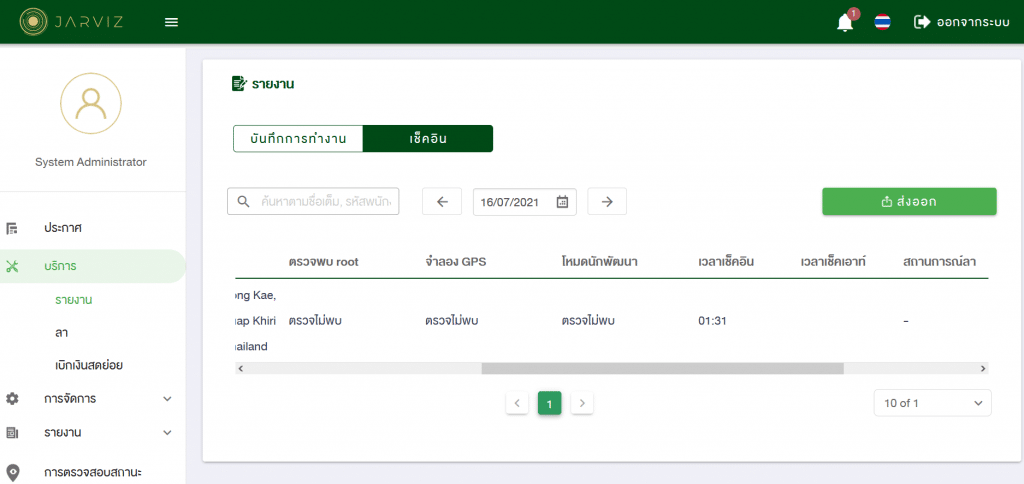1024x484 pixels.
Task: Click the user avatar profile icon
Action: (x=91, y=104)
